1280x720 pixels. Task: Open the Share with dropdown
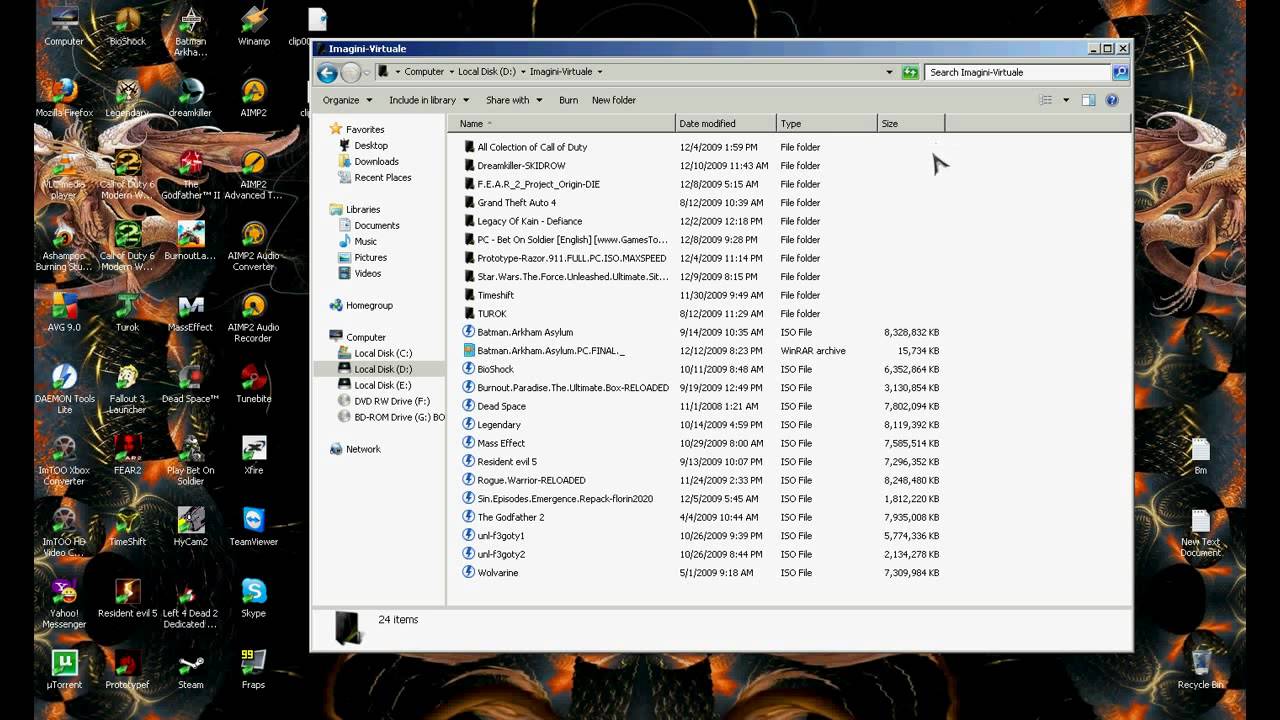[514, 100]
